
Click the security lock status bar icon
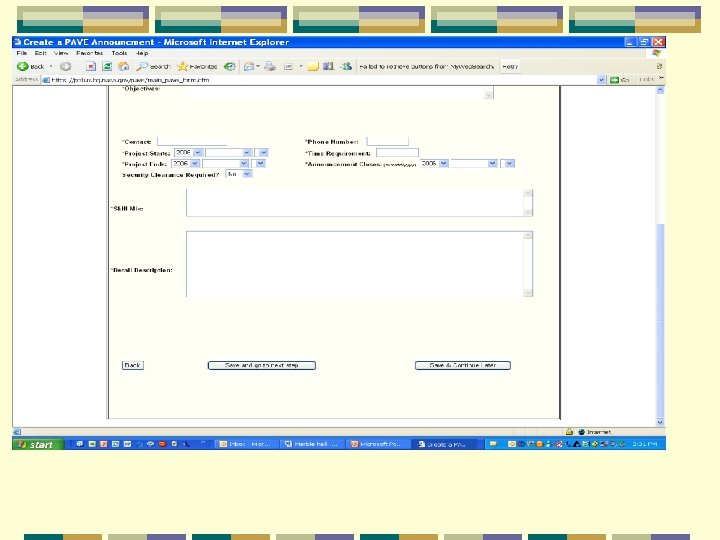click(x=569, y=432)
